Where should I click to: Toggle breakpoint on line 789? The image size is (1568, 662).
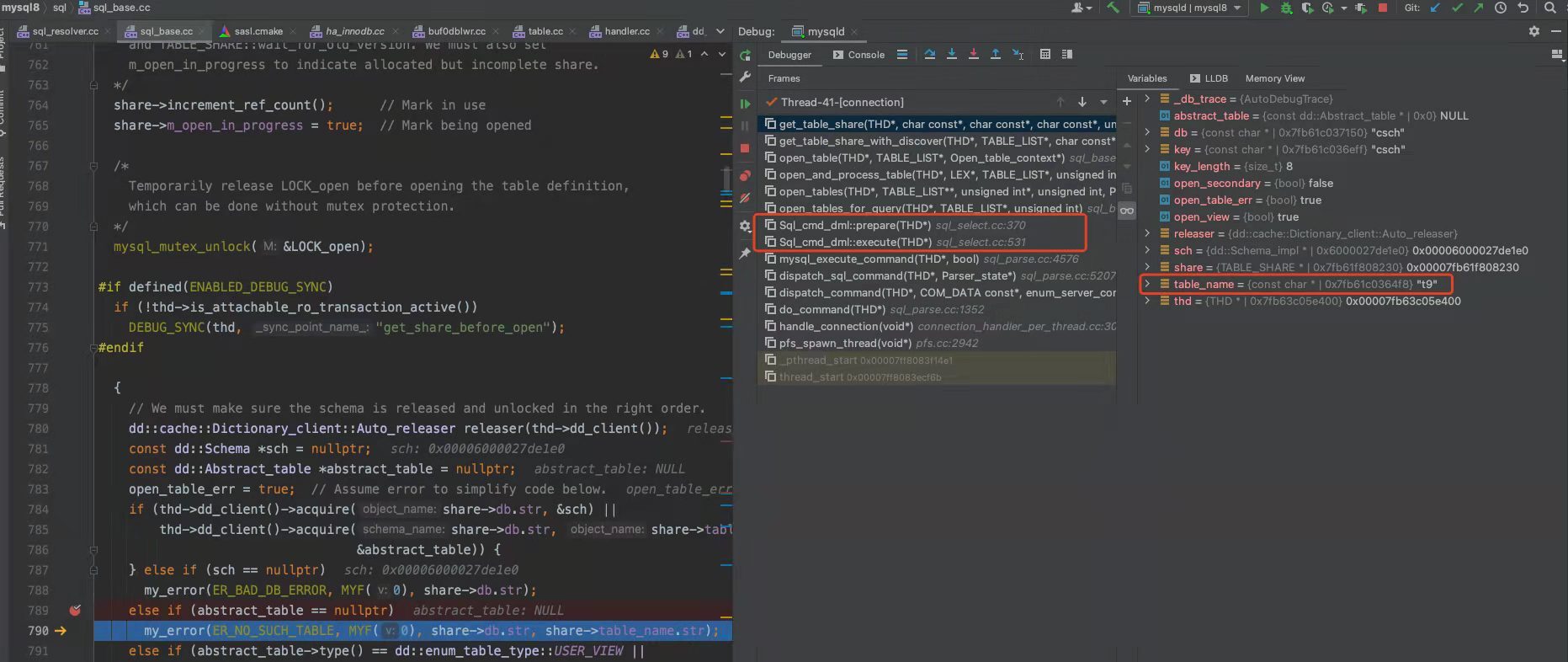click(x=75, y=611)
